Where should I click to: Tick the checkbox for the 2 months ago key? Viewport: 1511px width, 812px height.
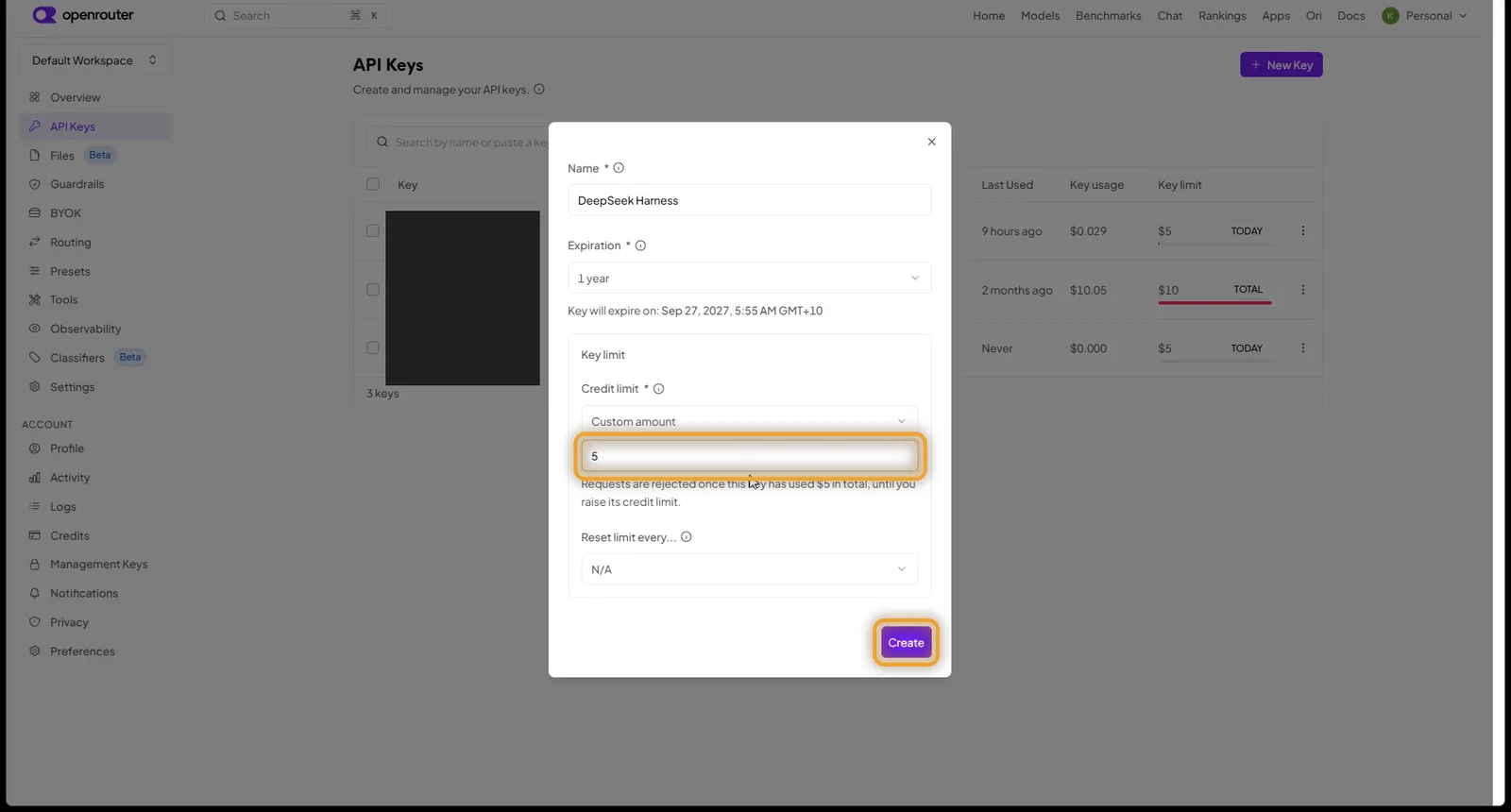[373, 290]
